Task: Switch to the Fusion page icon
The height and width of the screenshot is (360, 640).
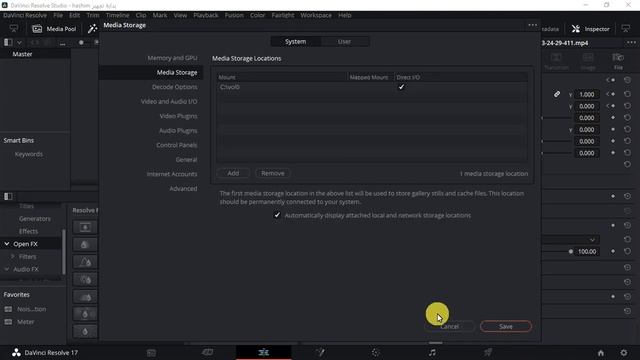Action: [320, 352]
